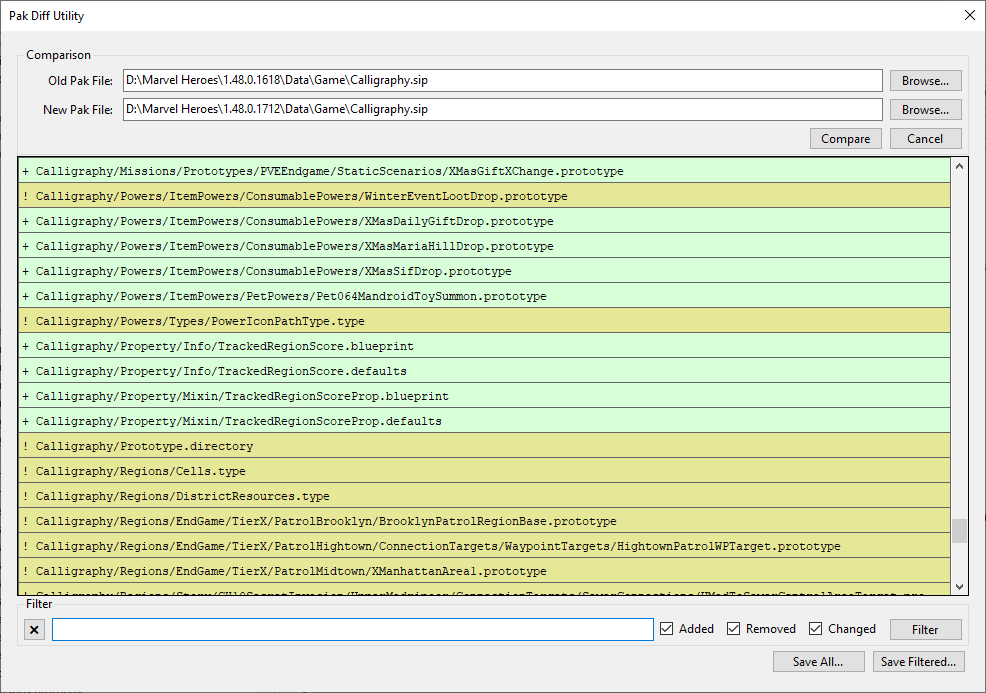The width and height of the screenshot is (986, 693).
Task: Apply the filter with the Filter button
Action: coord(926,629)
